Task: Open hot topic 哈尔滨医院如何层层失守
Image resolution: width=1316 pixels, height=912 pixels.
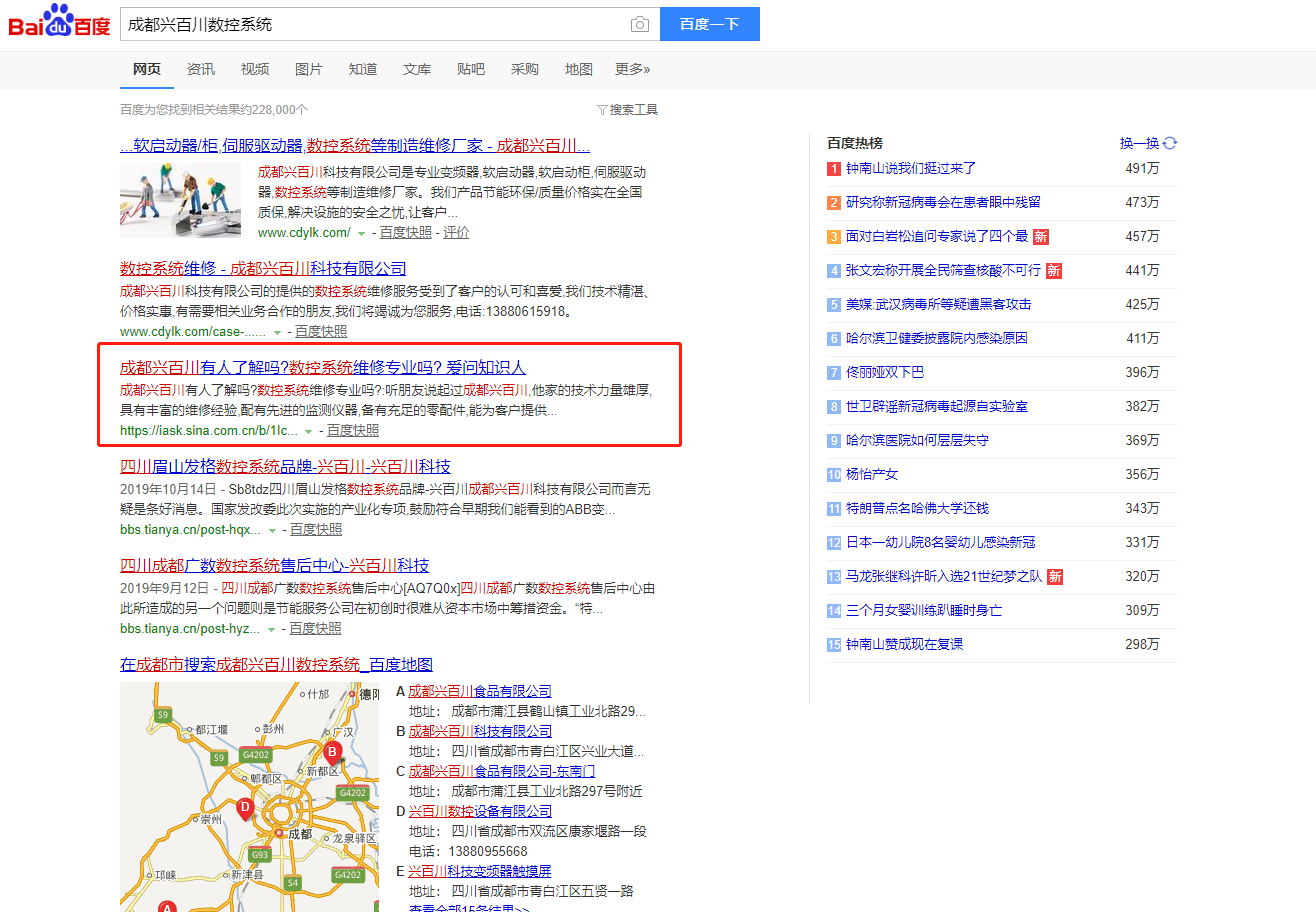Action: coord(918,440)
